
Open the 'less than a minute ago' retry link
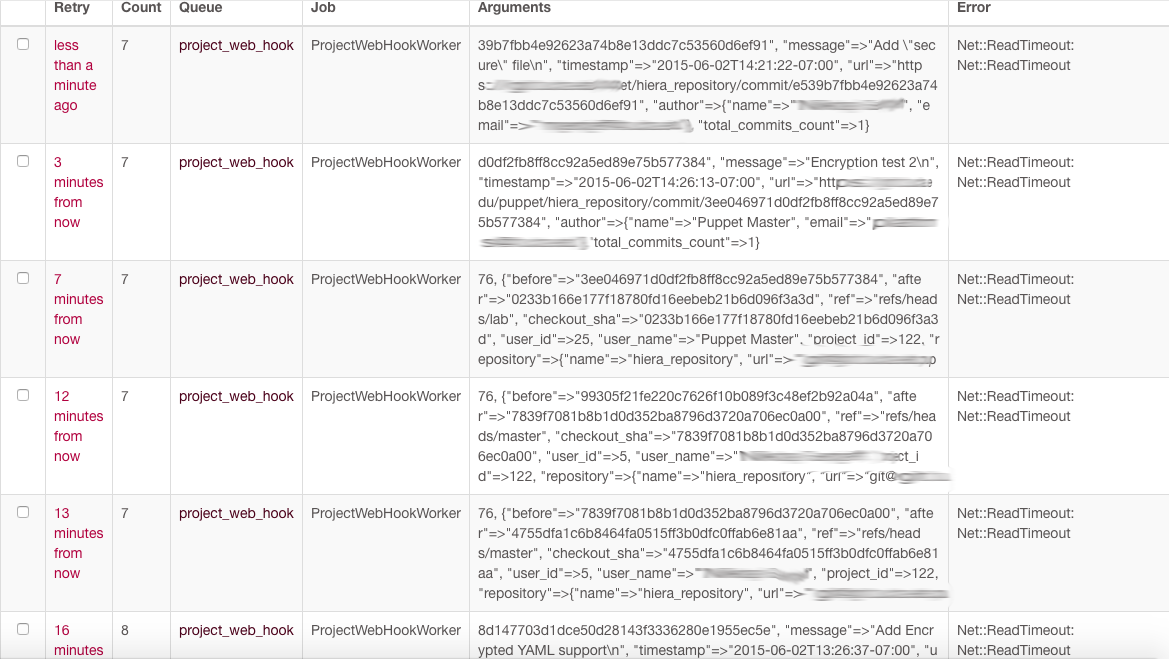click(x=75, y=75)
